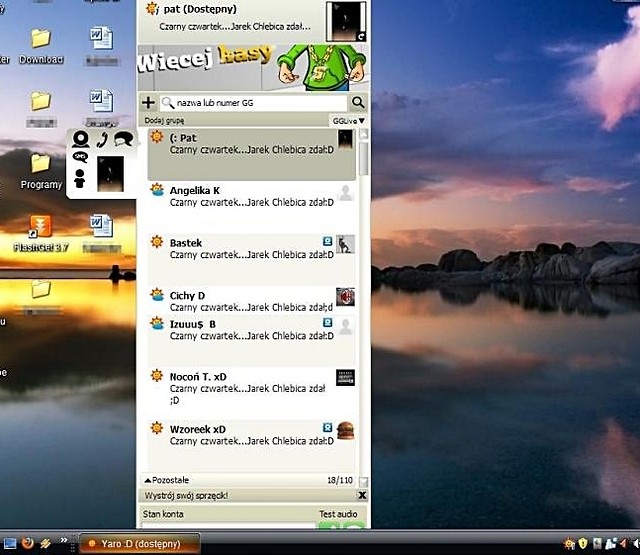Click Cichy D's avatar thumbnail
The height and width of the screenshot is (555, 640).
click(x=345, y=297)
